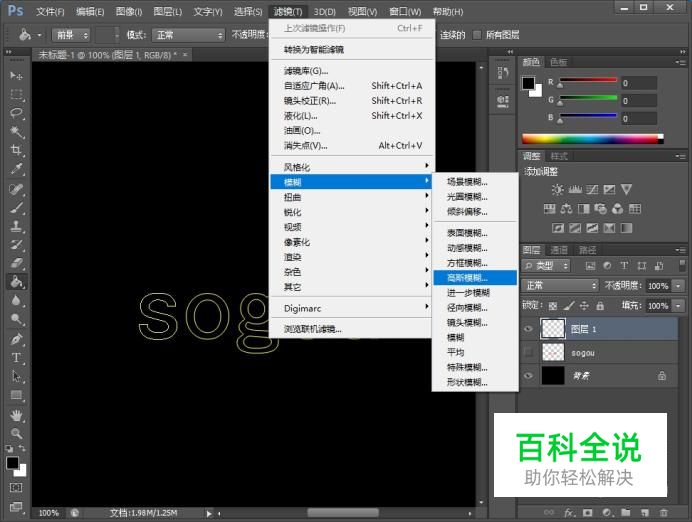Screen dimensions: 692x522
Task: Add Color Balance adjustment icon
Action: [x=566, y=209]
